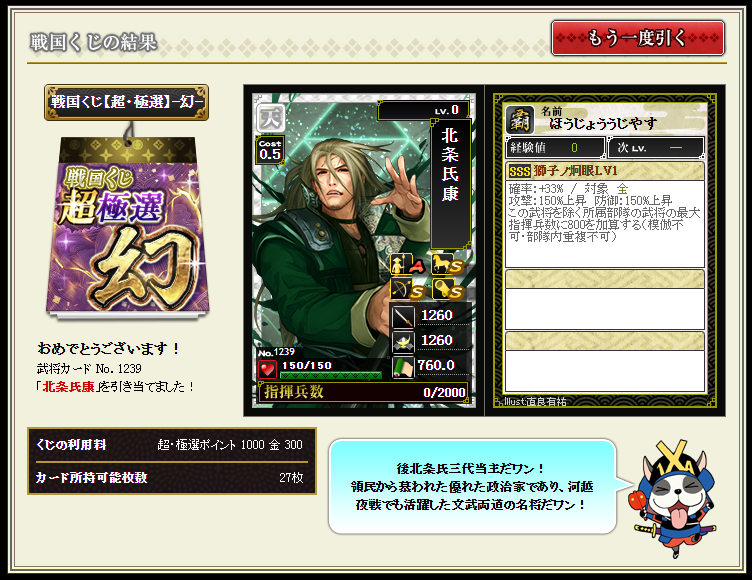Select the empty second skill slot
This screenshot has height=580, width=752.
(605, 299)
